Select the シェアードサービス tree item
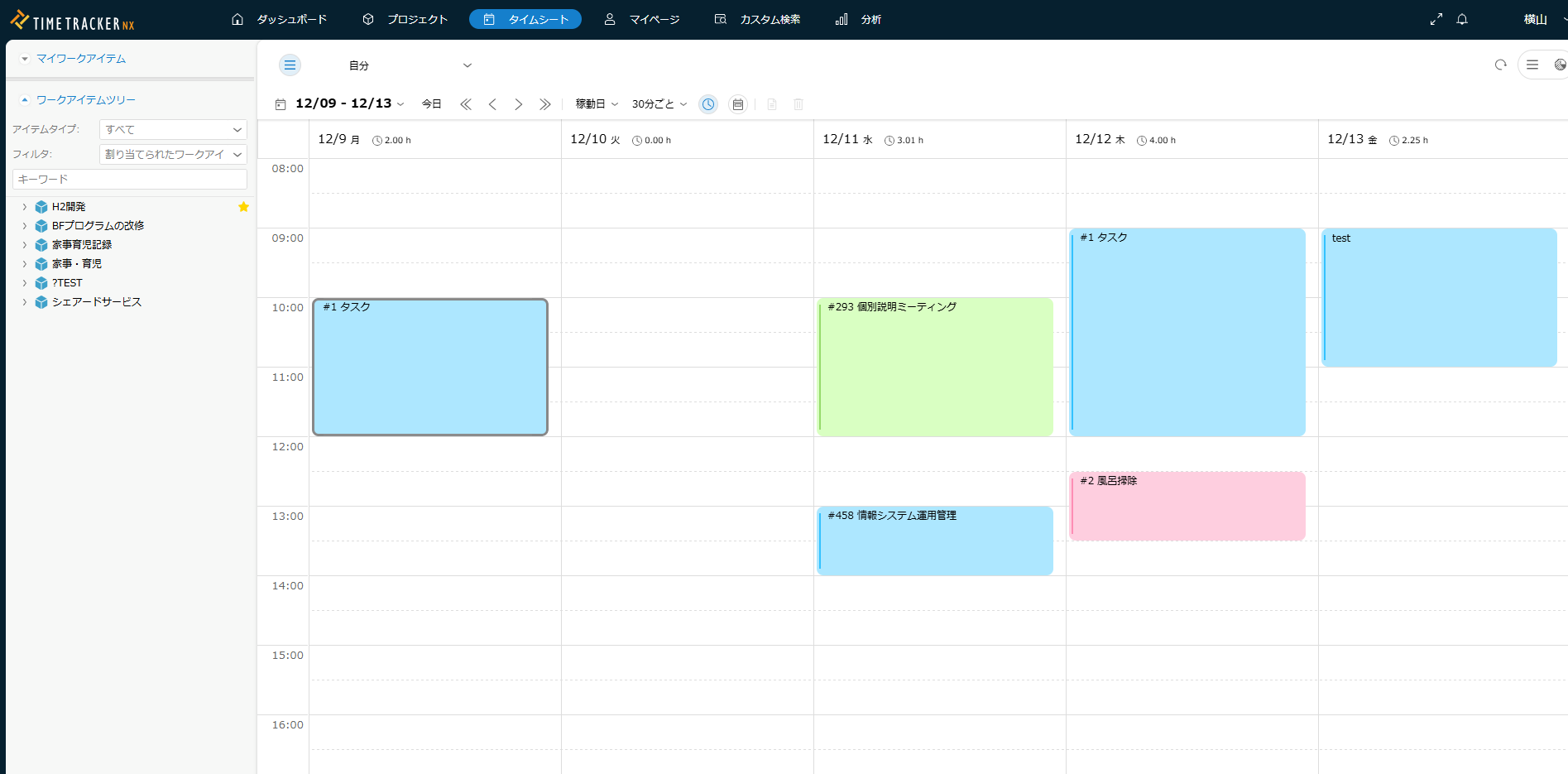The width and height of the screenshot is (1568, 774). 97,302
